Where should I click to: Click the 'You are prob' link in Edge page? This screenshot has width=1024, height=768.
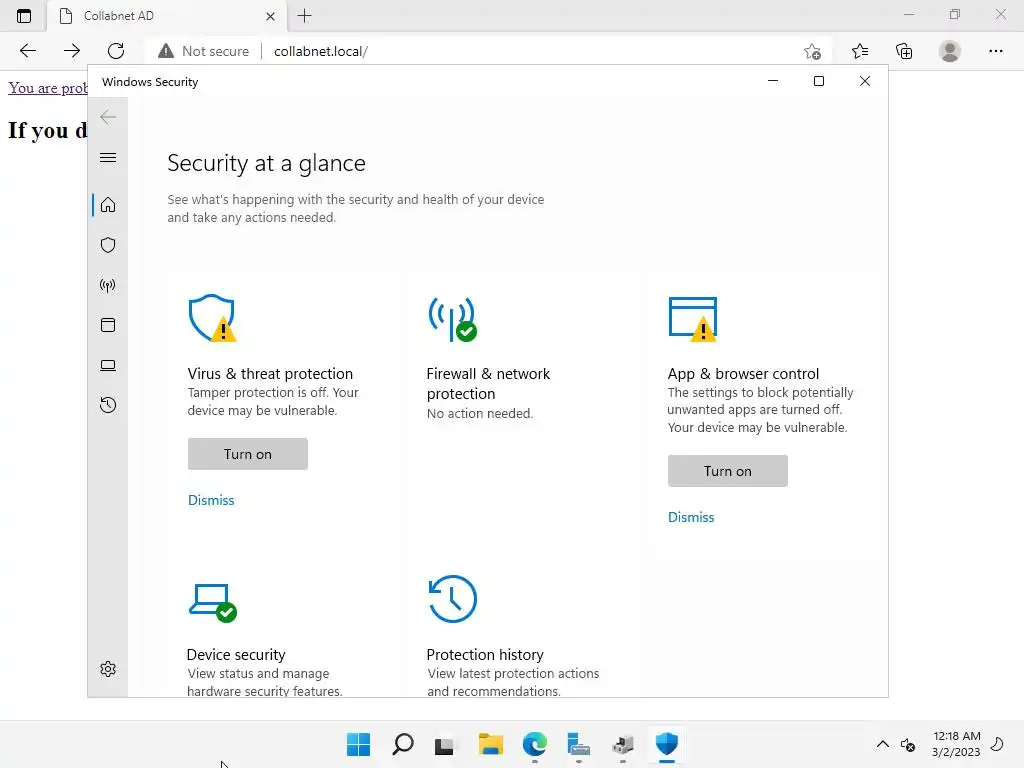coord(48,88)
